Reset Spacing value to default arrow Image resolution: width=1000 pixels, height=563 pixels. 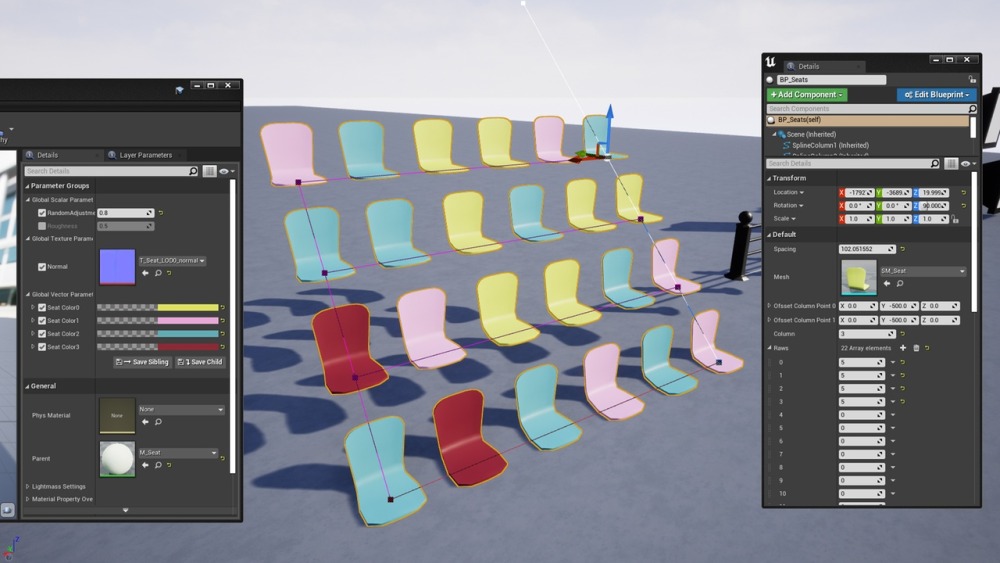pos(902,249)
